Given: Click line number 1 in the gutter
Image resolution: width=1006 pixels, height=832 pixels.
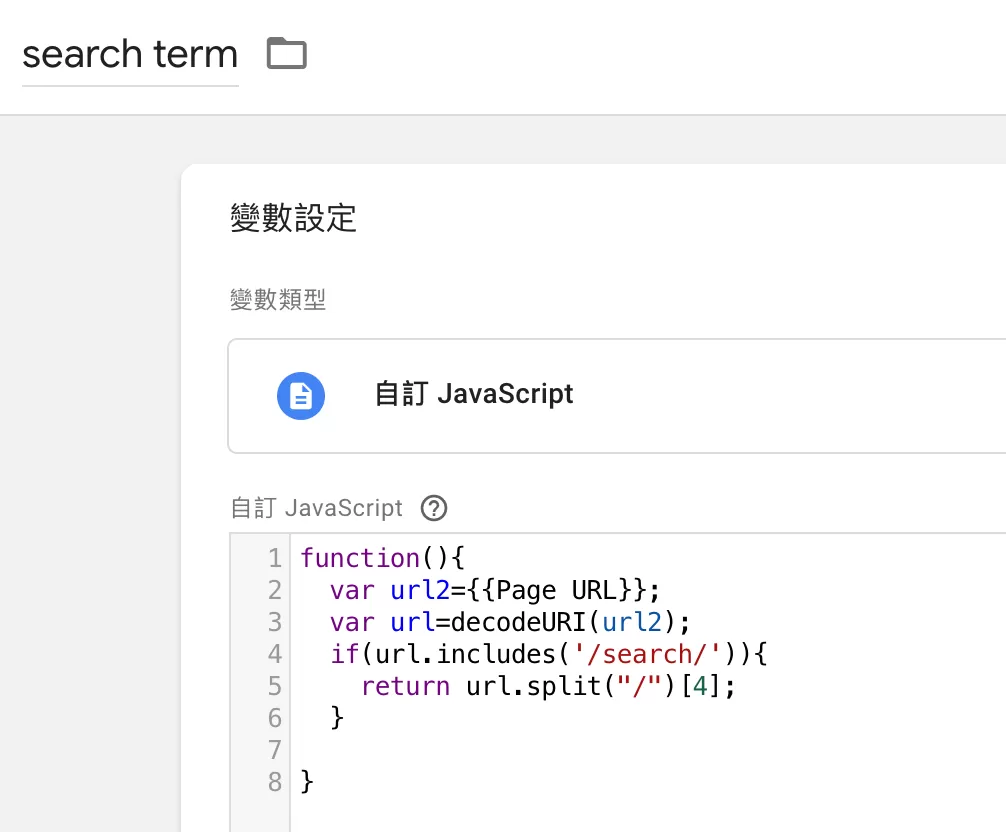Looking at the screenshot, I should click(x=275, y=558).
